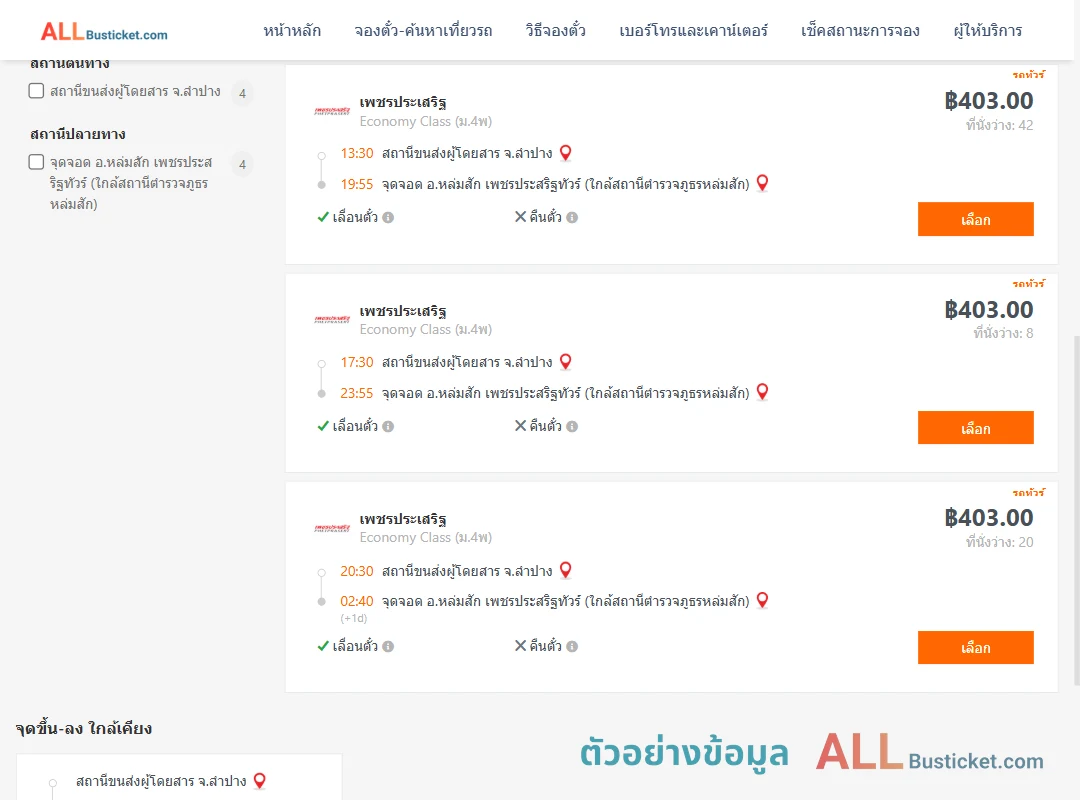This screenshot has width=1080, height=800.
Task: Click departure time 13:30
Action: [357, 154]
